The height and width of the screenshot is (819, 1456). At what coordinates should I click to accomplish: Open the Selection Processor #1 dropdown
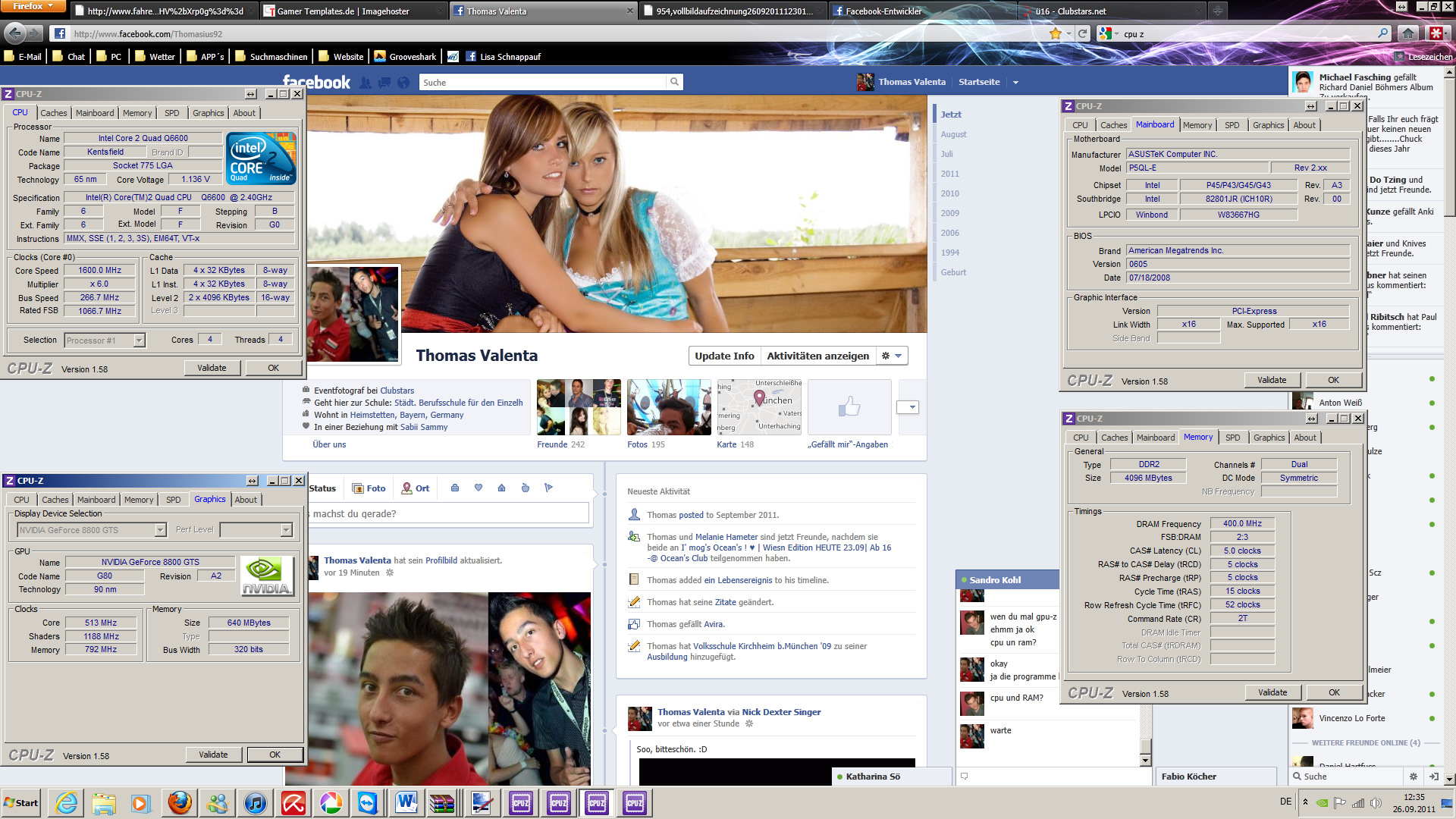pyautogui.click(x=139, y=340)
